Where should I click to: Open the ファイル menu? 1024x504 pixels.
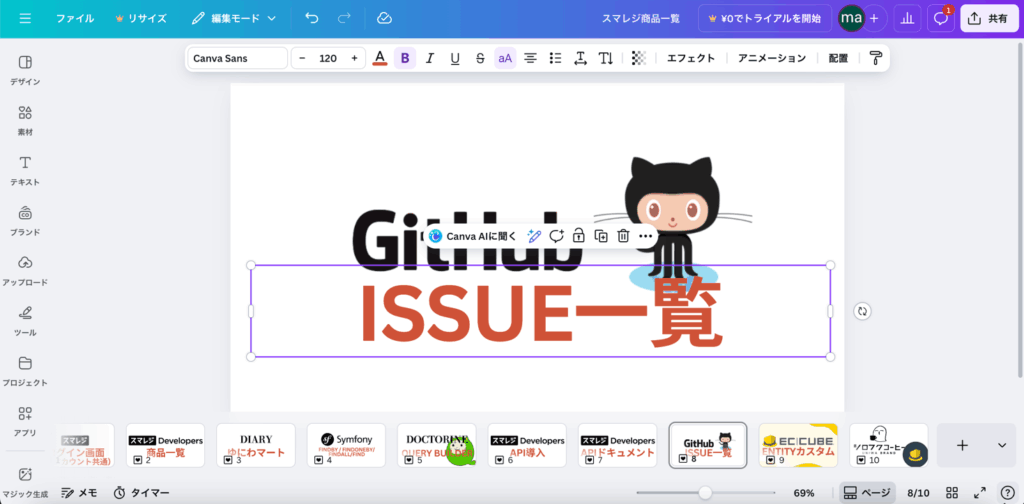click(75, 18)
